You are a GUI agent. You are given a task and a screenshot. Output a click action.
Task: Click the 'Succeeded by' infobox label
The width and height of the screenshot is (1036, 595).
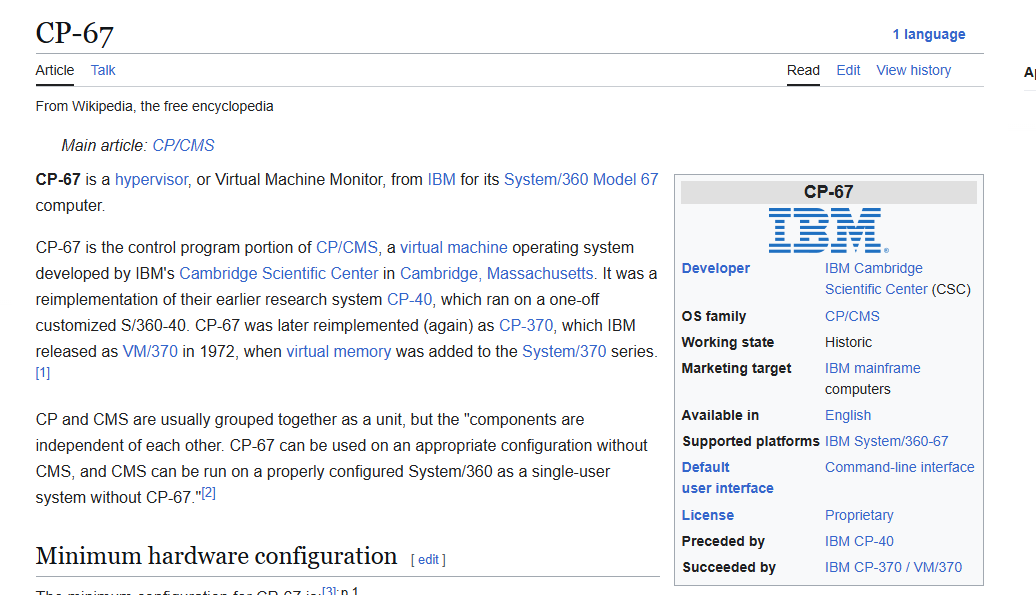click(x=729, y=567)
